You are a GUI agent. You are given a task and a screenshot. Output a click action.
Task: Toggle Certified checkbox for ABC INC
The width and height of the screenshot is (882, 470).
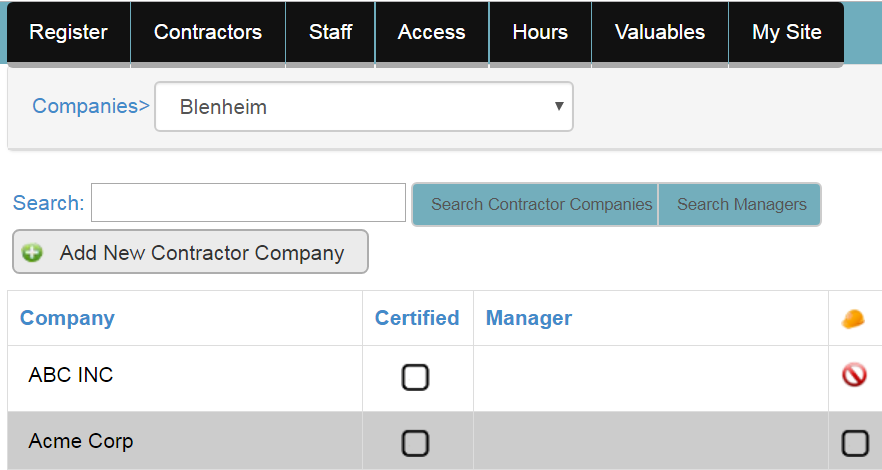[x=415, y=377]
